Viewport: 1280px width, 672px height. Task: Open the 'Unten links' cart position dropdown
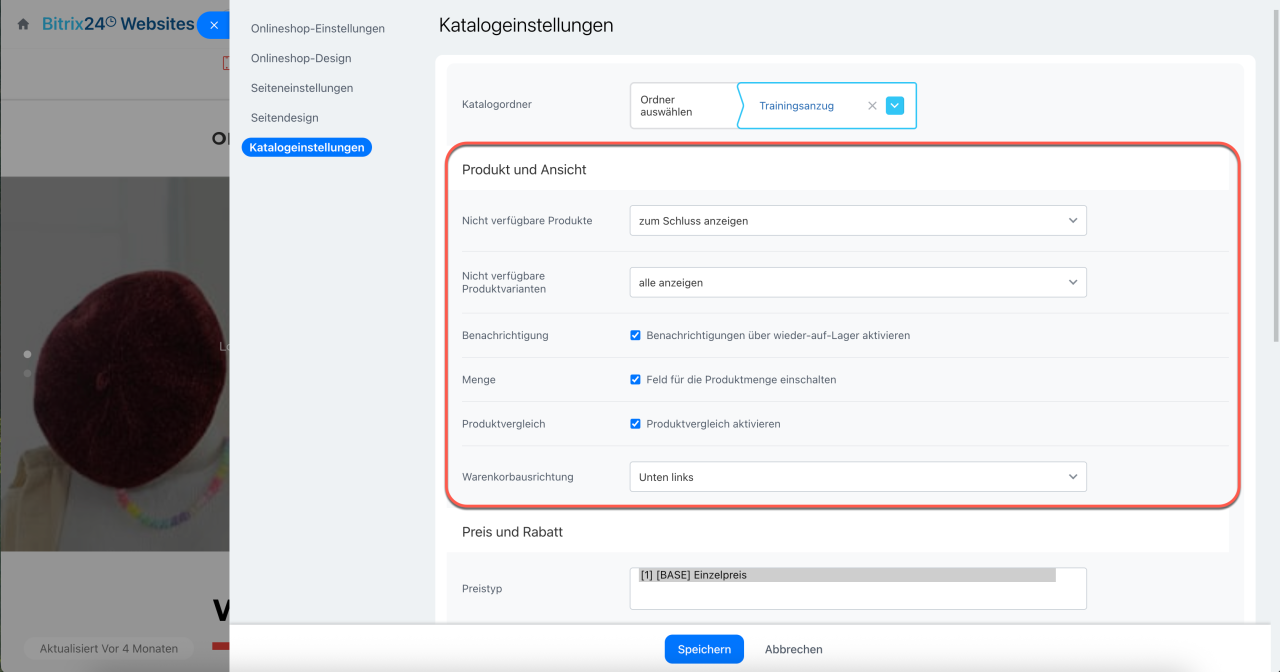tap(857, 477)
